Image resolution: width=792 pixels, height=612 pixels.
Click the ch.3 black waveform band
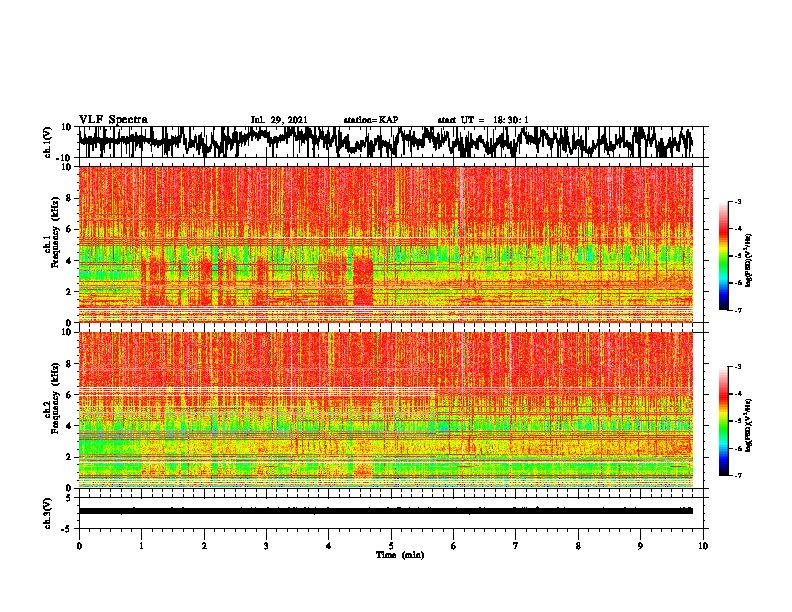point(385,511)
